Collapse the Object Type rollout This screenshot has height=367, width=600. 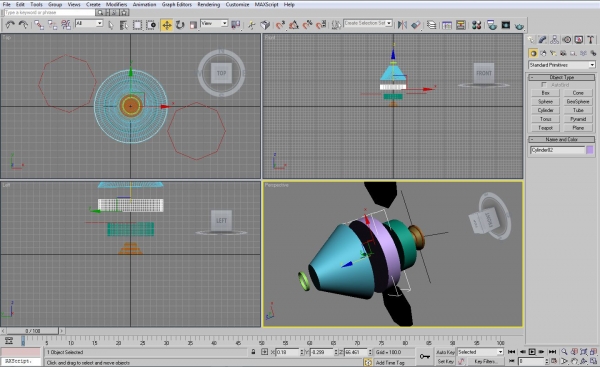562,77
